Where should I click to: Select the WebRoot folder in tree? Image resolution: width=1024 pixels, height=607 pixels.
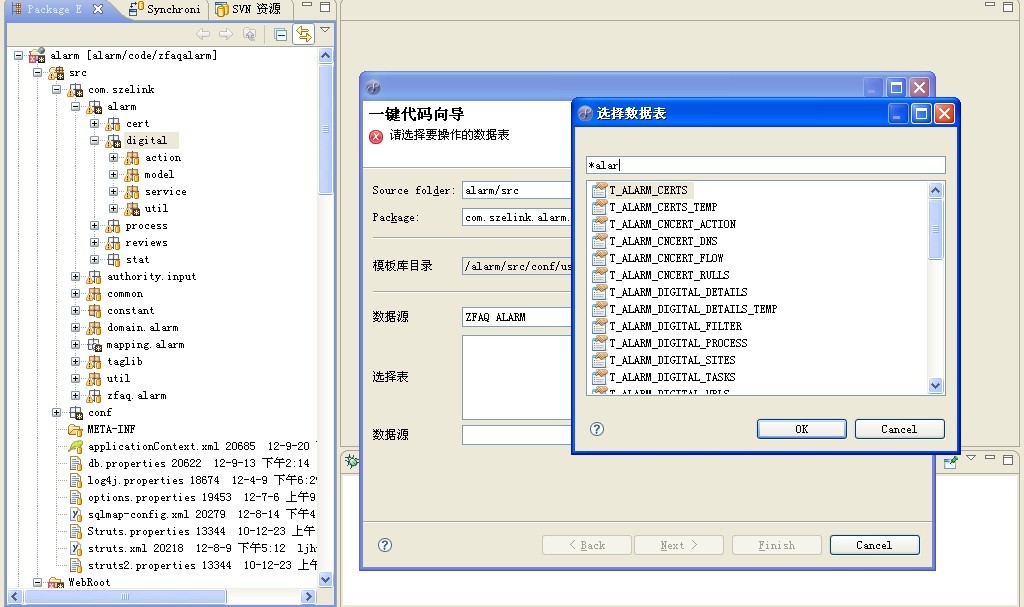(89, 582)
